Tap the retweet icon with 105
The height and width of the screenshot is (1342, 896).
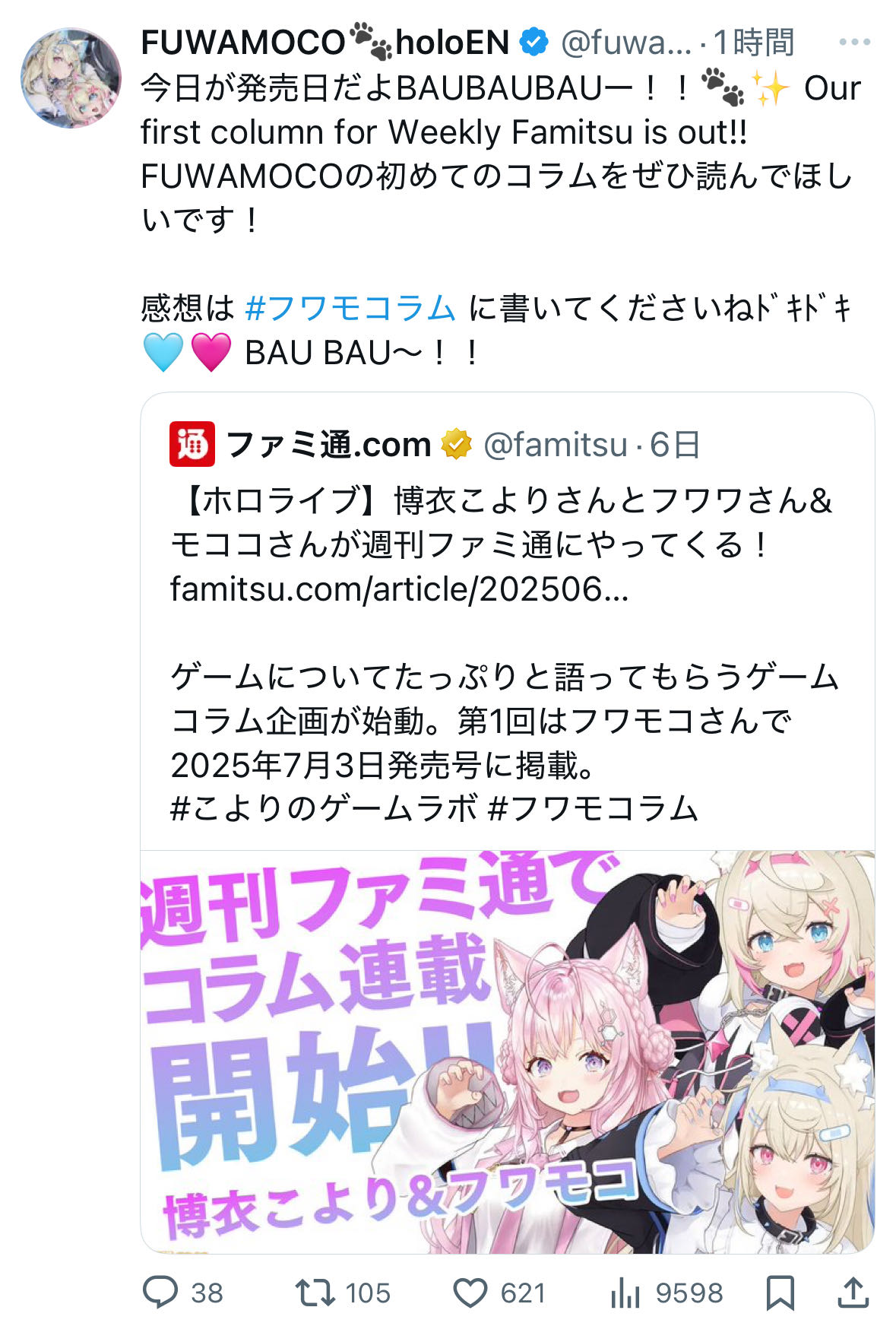[x=315, y=1293]
